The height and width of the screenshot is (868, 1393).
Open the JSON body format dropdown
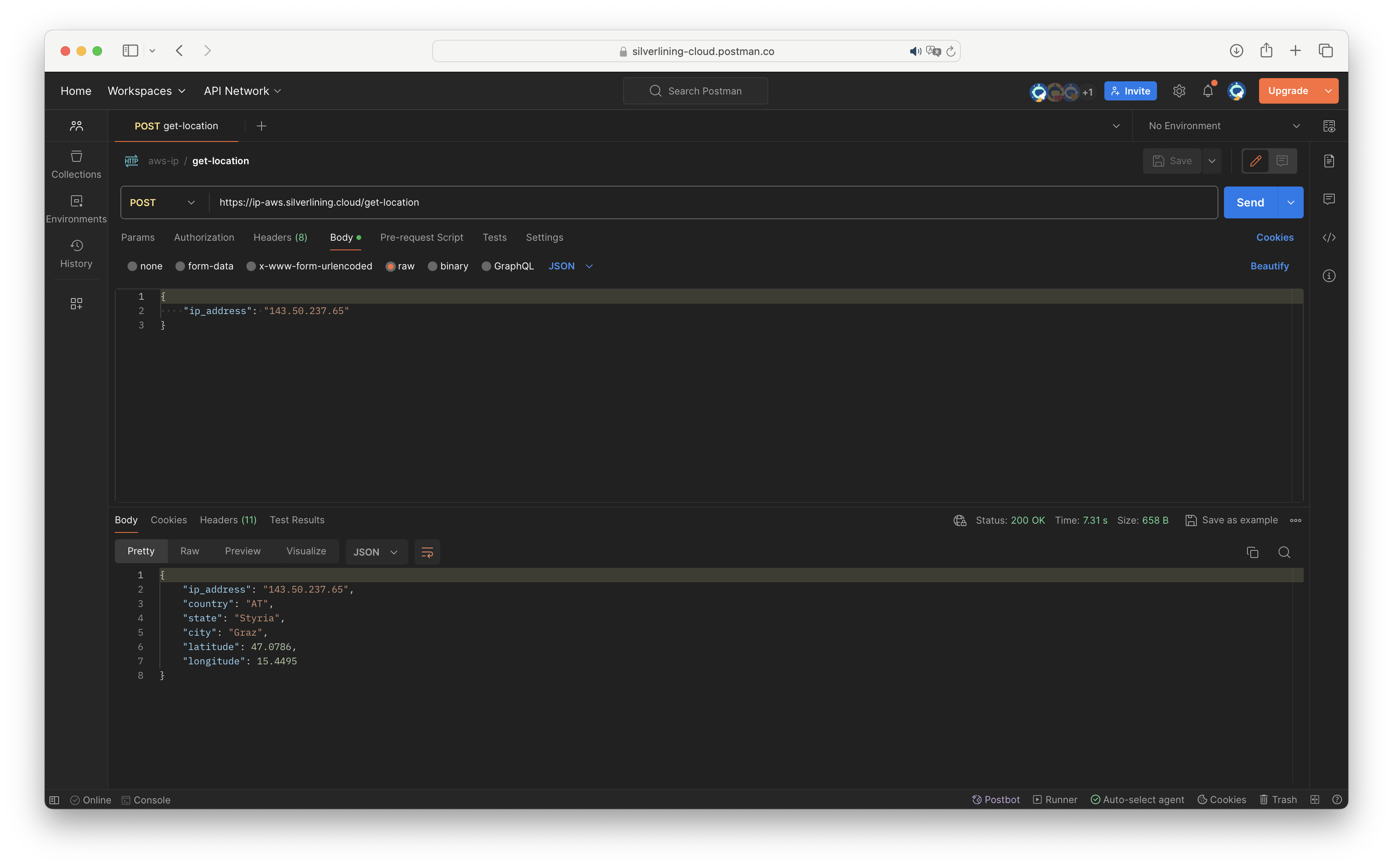570,266
